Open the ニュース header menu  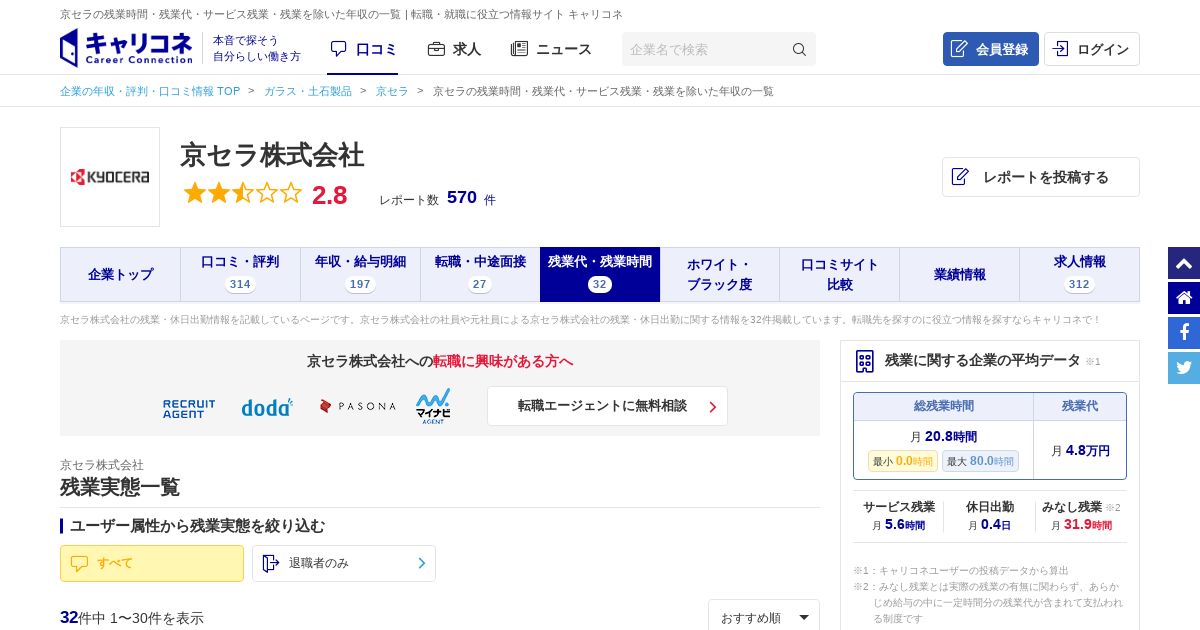pos(551,49)
